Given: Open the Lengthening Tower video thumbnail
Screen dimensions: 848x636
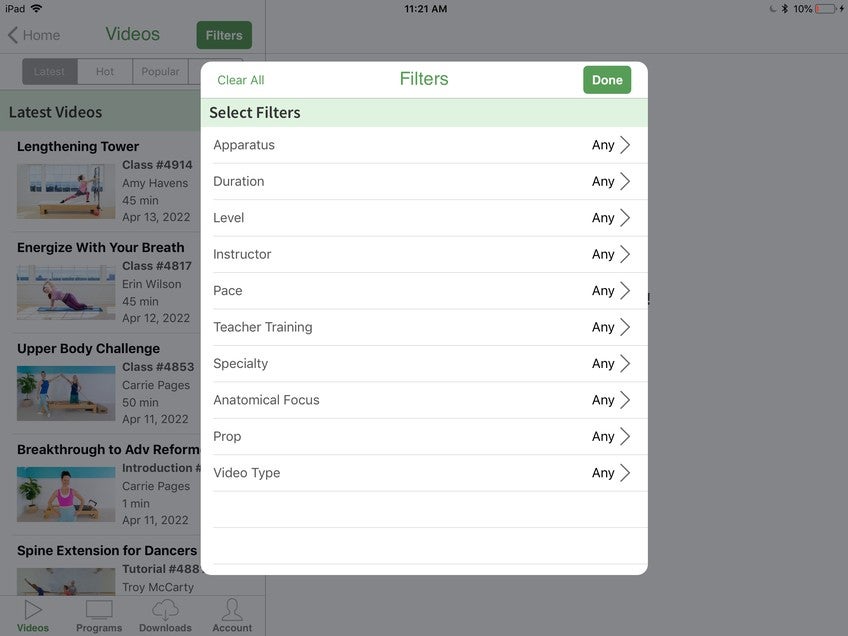Looking at the screenshot, I should click(66, 191).
